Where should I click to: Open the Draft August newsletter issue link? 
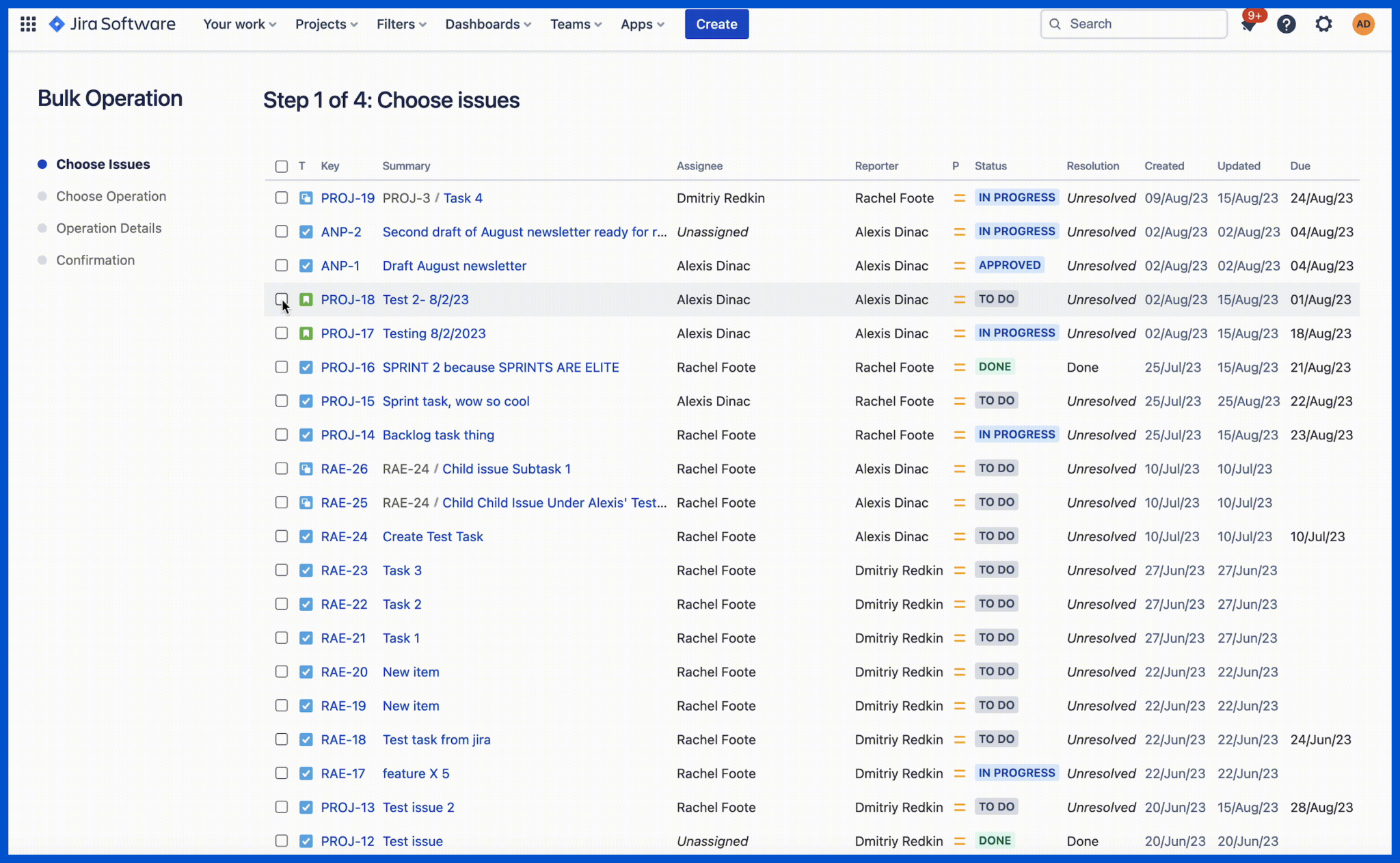[x=454, y=266]
